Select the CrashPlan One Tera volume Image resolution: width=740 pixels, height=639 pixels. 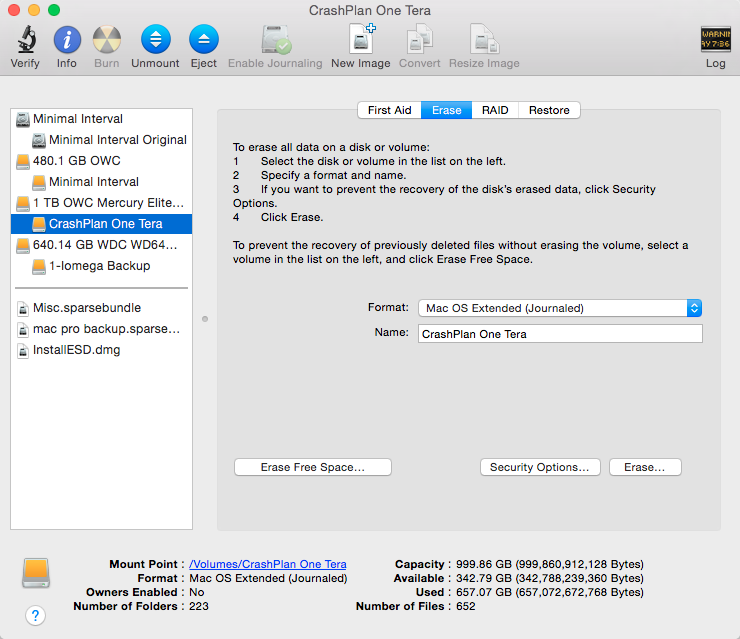pyautogui.click(x=101, y=224)
